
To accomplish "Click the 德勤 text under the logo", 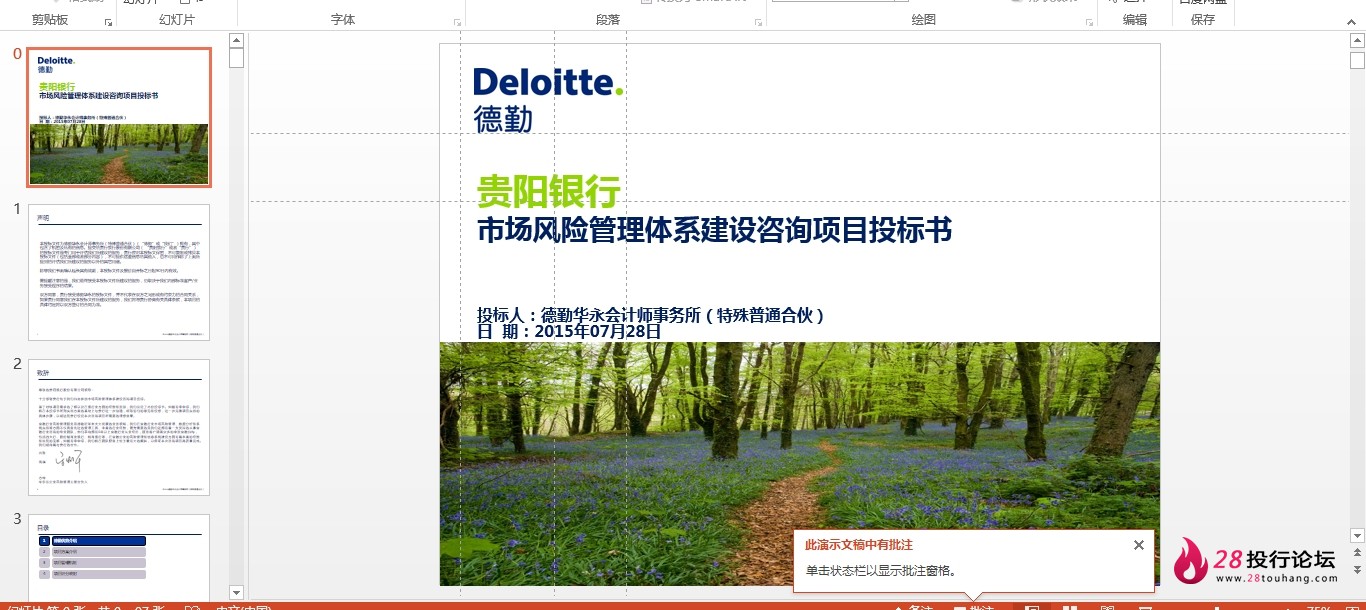I will 503,119.
